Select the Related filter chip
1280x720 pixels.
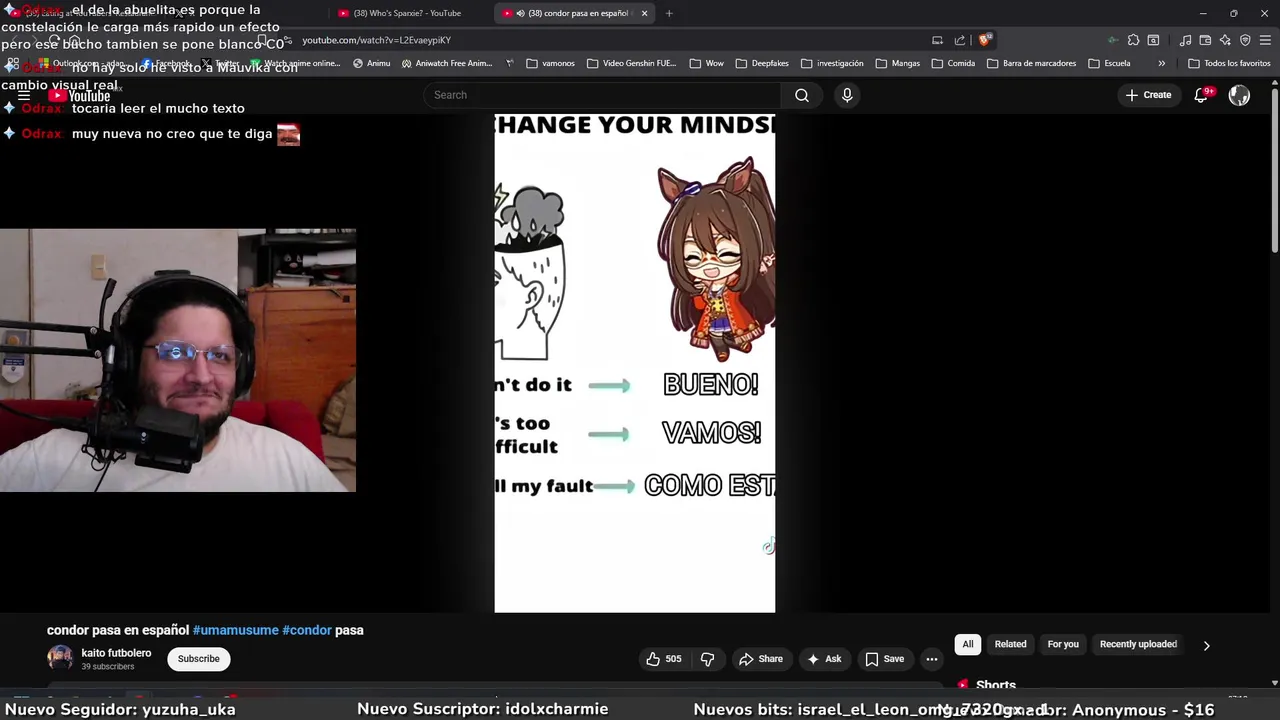pyautogui.click(x=1010, y=644)
